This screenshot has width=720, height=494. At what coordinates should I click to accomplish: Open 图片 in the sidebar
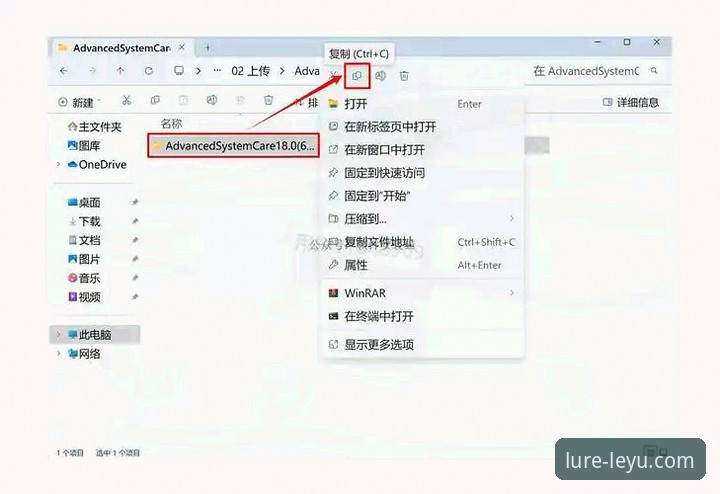[x=84, y=259]
